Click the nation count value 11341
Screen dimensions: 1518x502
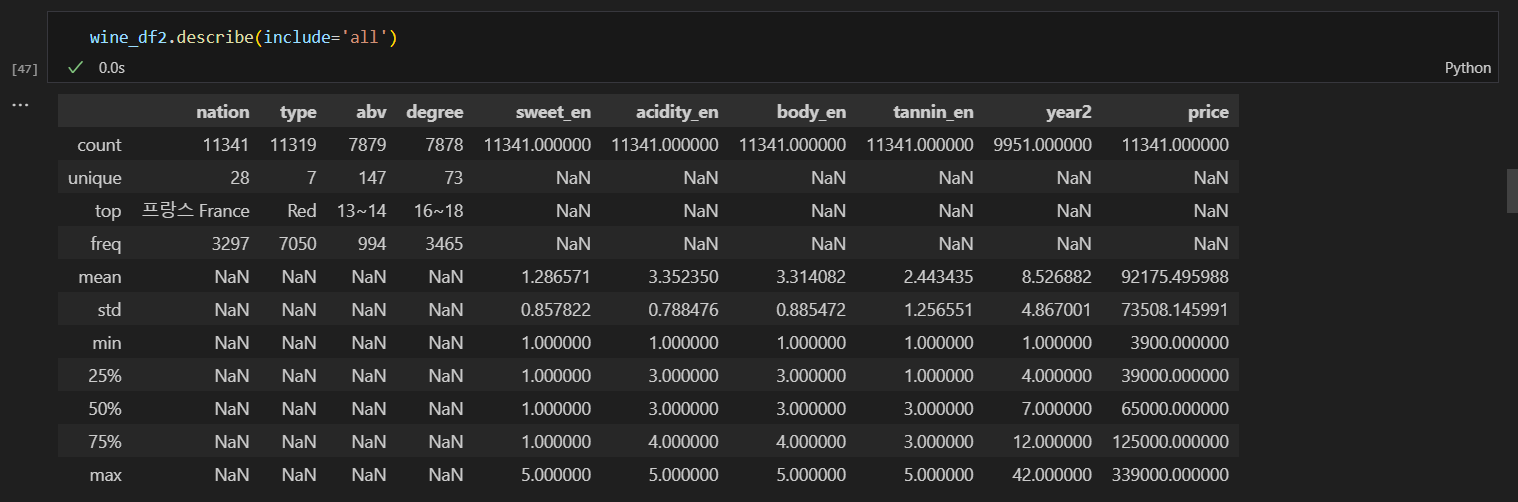(x=226, y=145)
